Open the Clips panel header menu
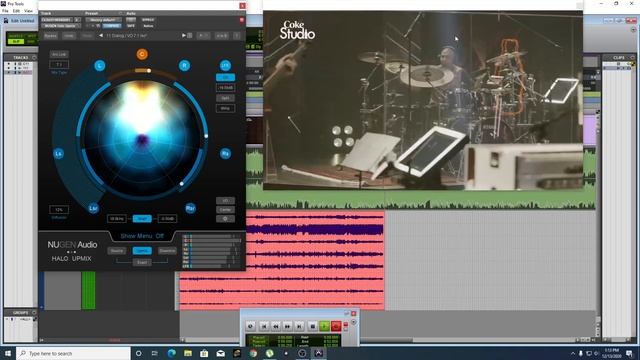The height and width of the screenshot is (360, 640). click(632, 58)
